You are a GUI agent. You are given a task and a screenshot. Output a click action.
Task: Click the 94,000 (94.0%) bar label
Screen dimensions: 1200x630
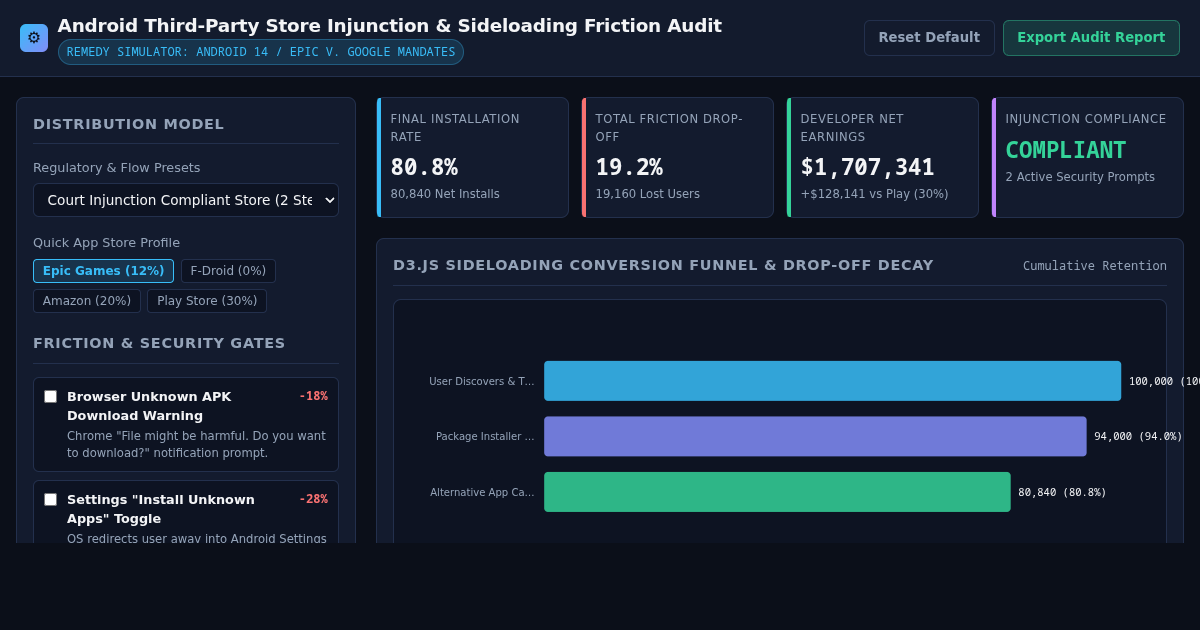(x=1138, y=437)
